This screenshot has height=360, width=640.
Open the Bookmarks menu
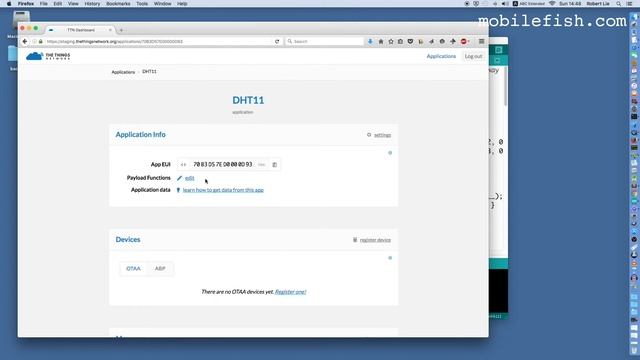coord(118,4)
